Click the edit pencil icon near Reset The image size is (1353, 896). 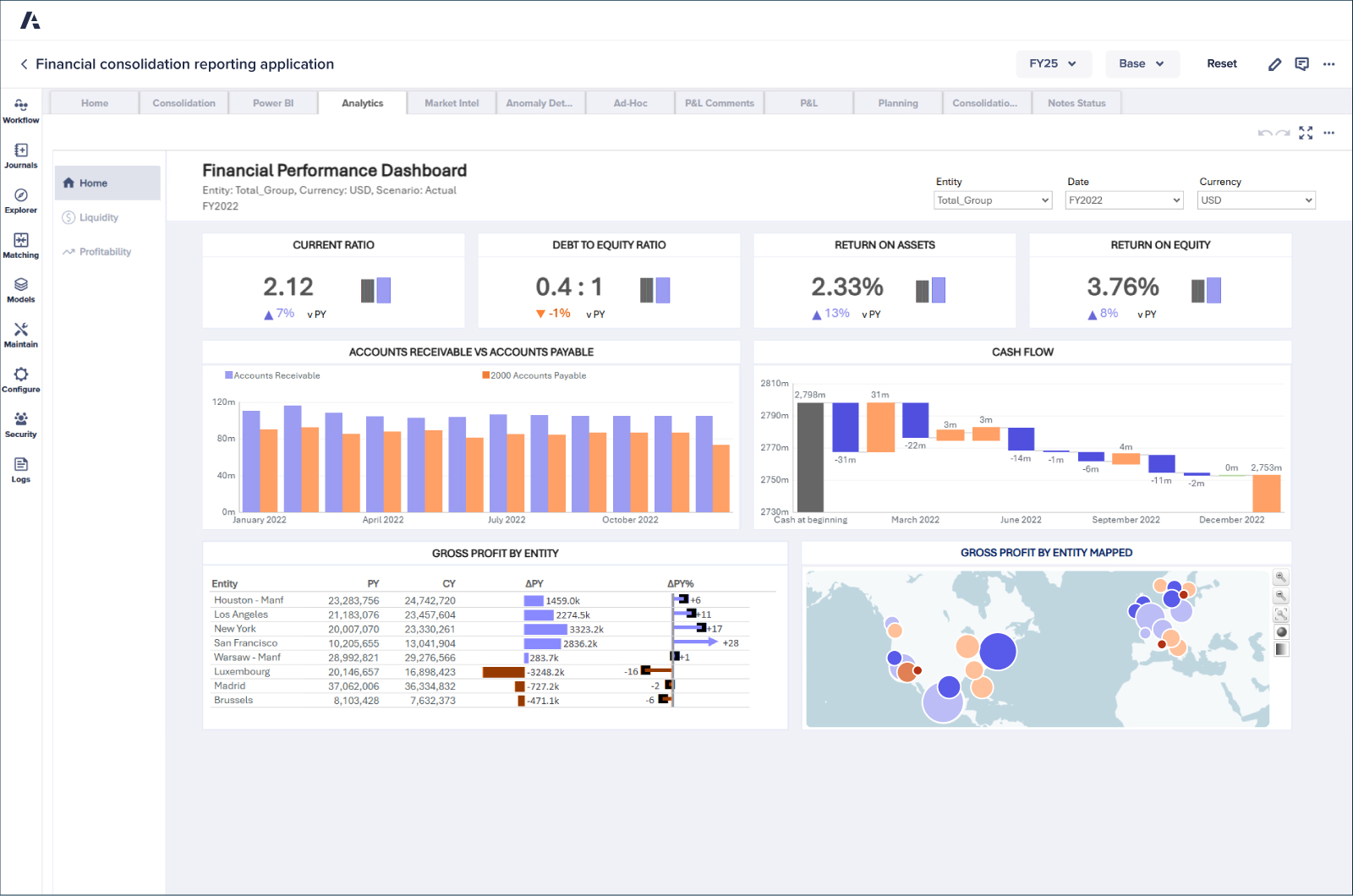pos(1274,63)
